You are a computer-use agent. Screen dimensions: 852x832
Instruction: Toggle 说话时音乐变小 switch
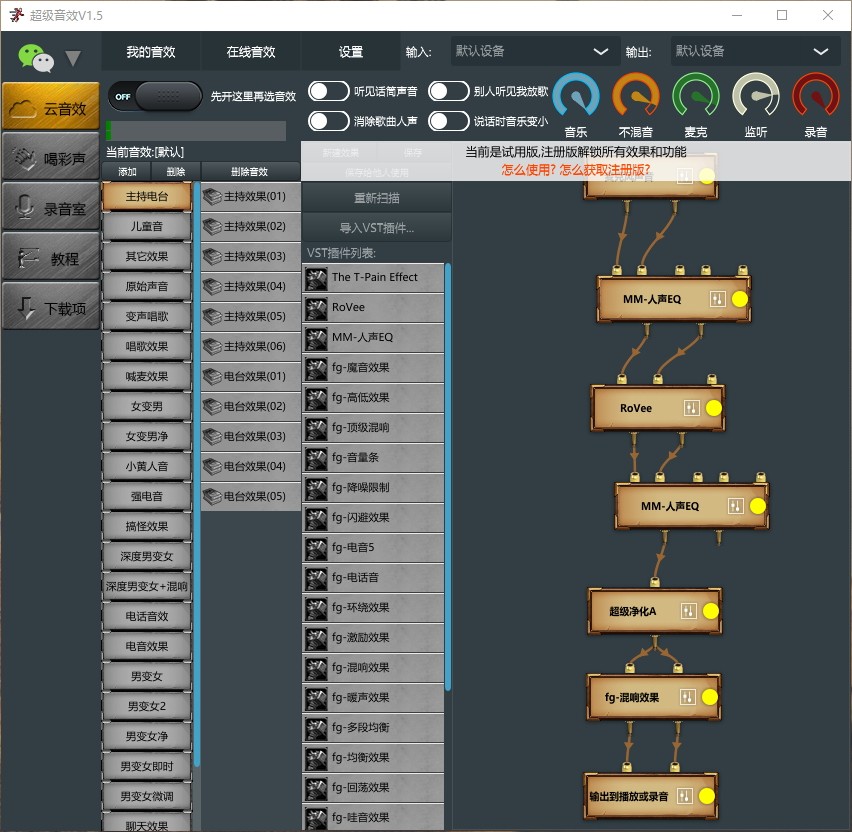pos(448,121)
